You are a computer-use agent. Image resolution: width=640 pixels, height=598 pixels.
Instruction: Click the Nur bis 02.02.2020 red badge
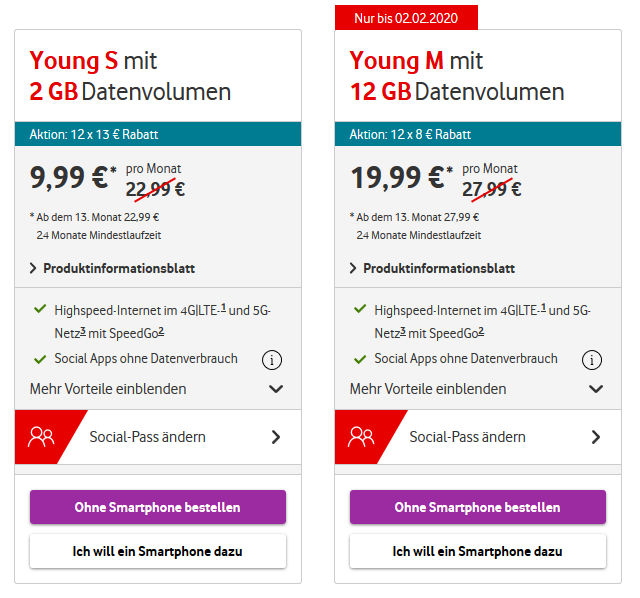[406, 17]
